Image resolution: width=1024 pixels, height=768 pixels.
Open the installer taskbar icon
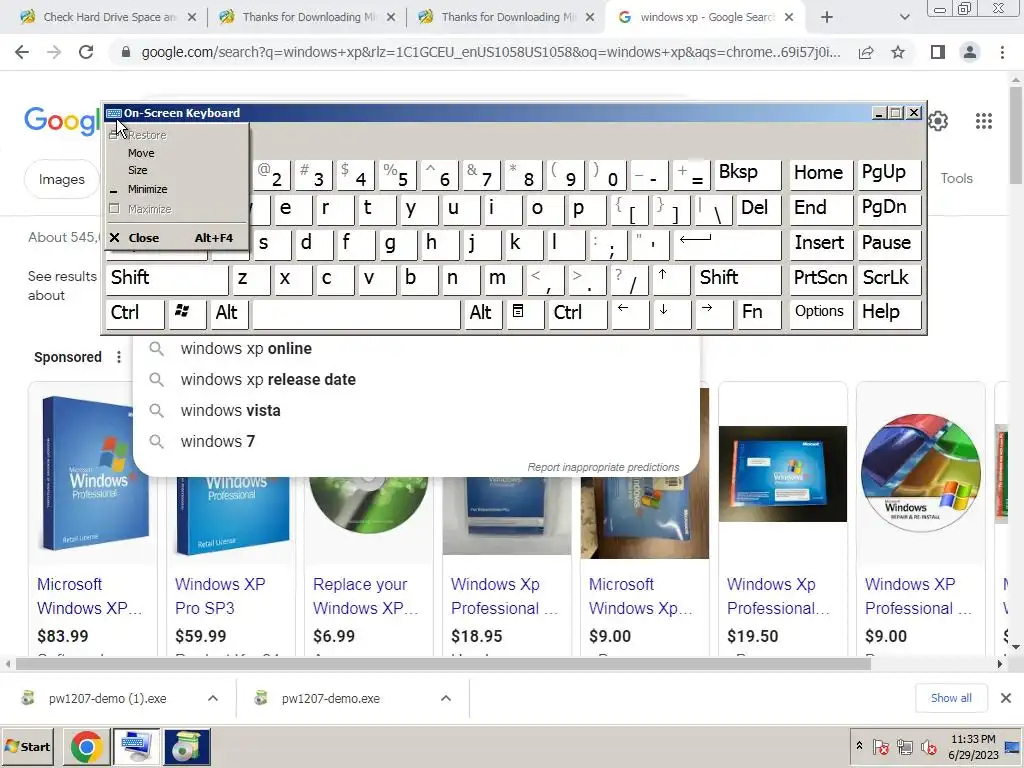(x=187, y=747)
